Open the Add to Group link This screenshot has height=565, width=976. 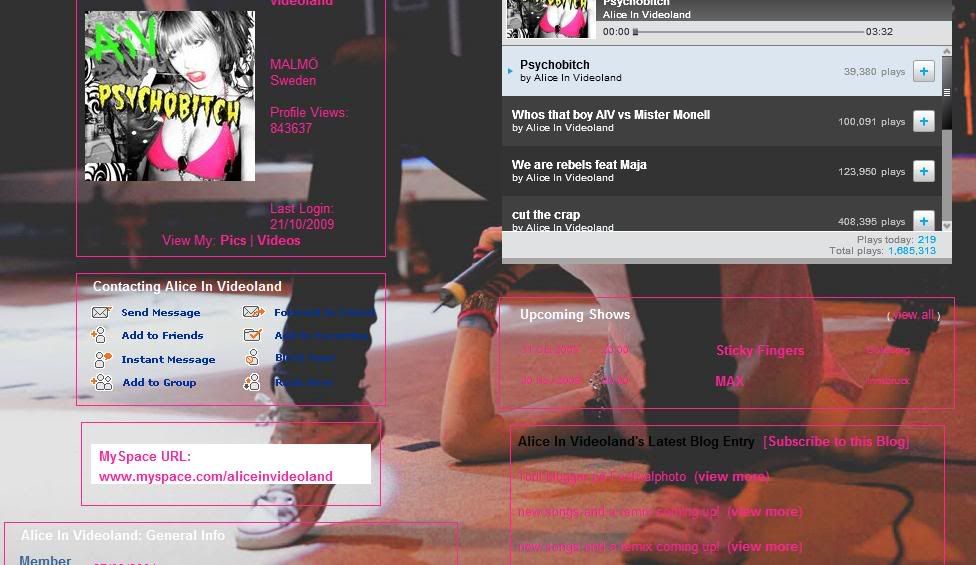(159, 383)
